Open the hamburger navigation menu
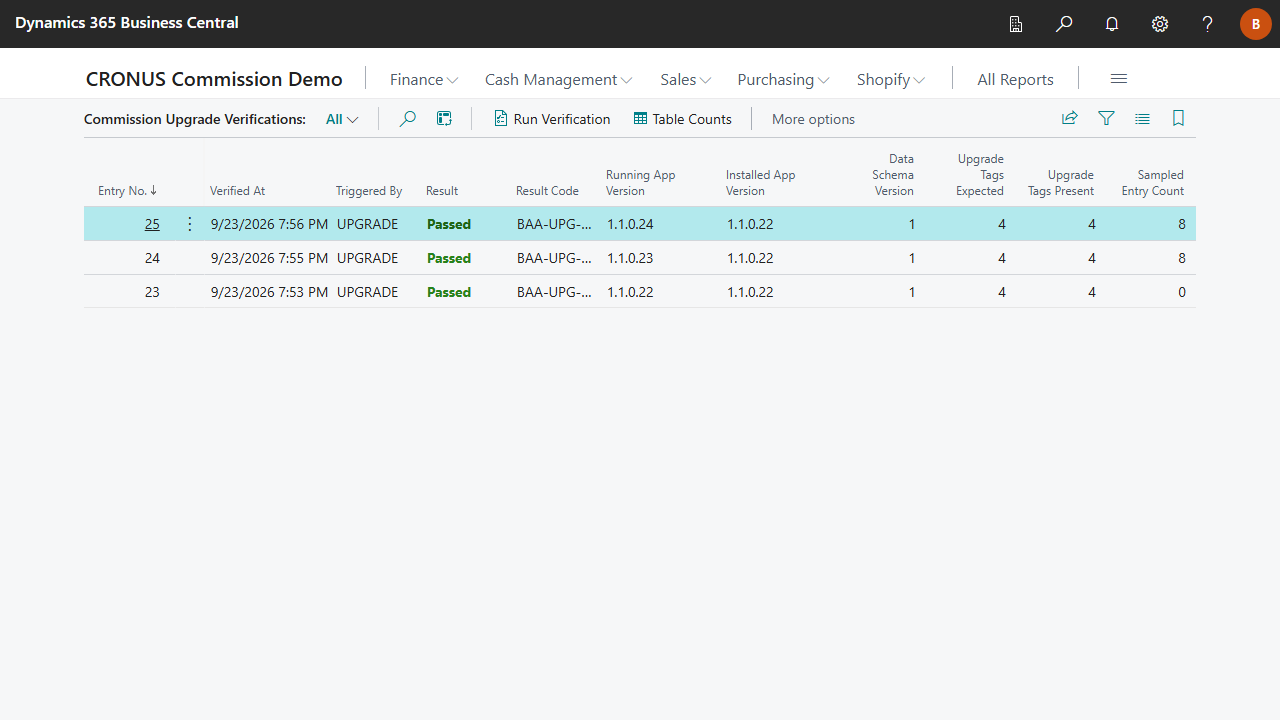 (1119, 79)
